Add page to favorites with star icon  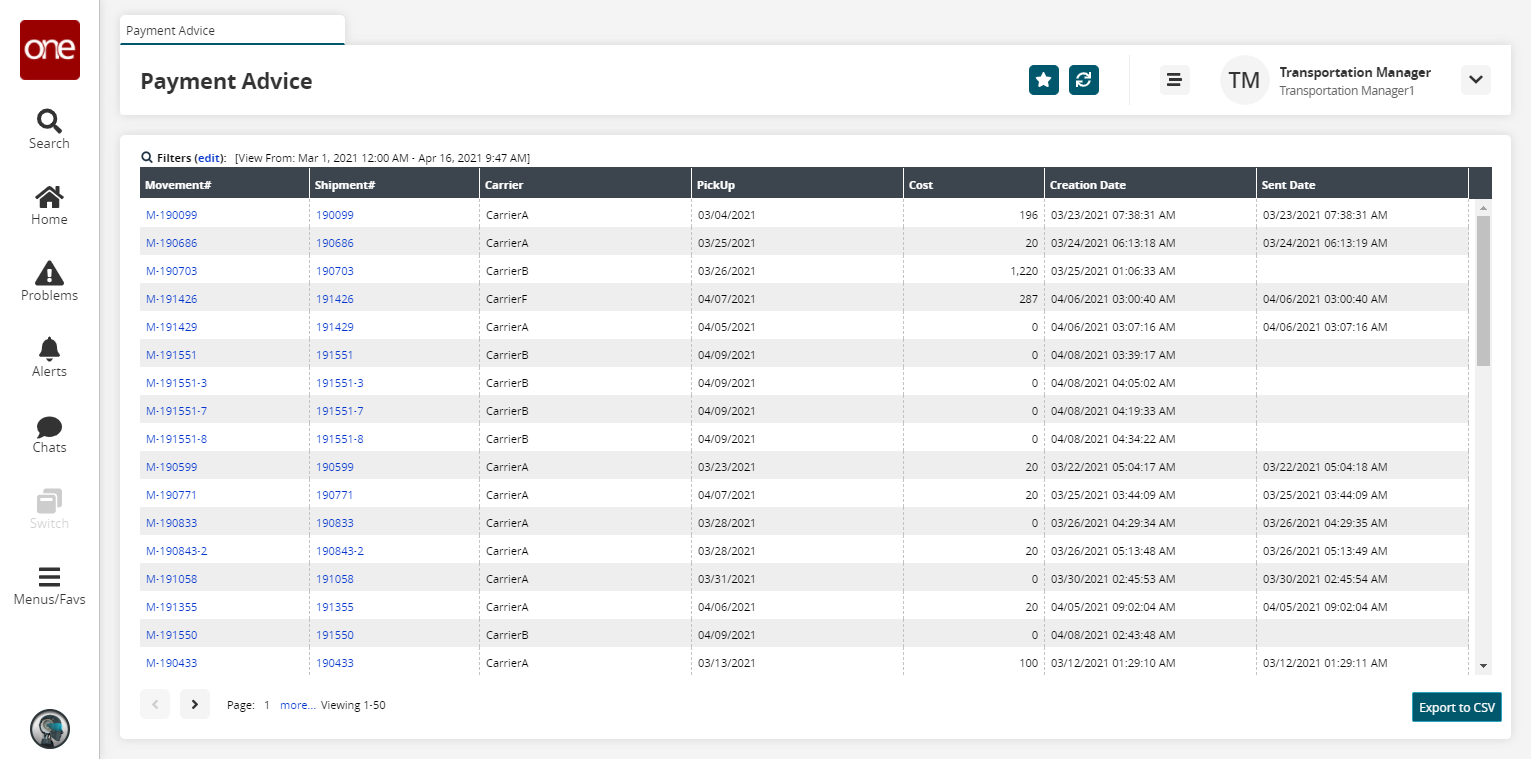point(1044,80)
